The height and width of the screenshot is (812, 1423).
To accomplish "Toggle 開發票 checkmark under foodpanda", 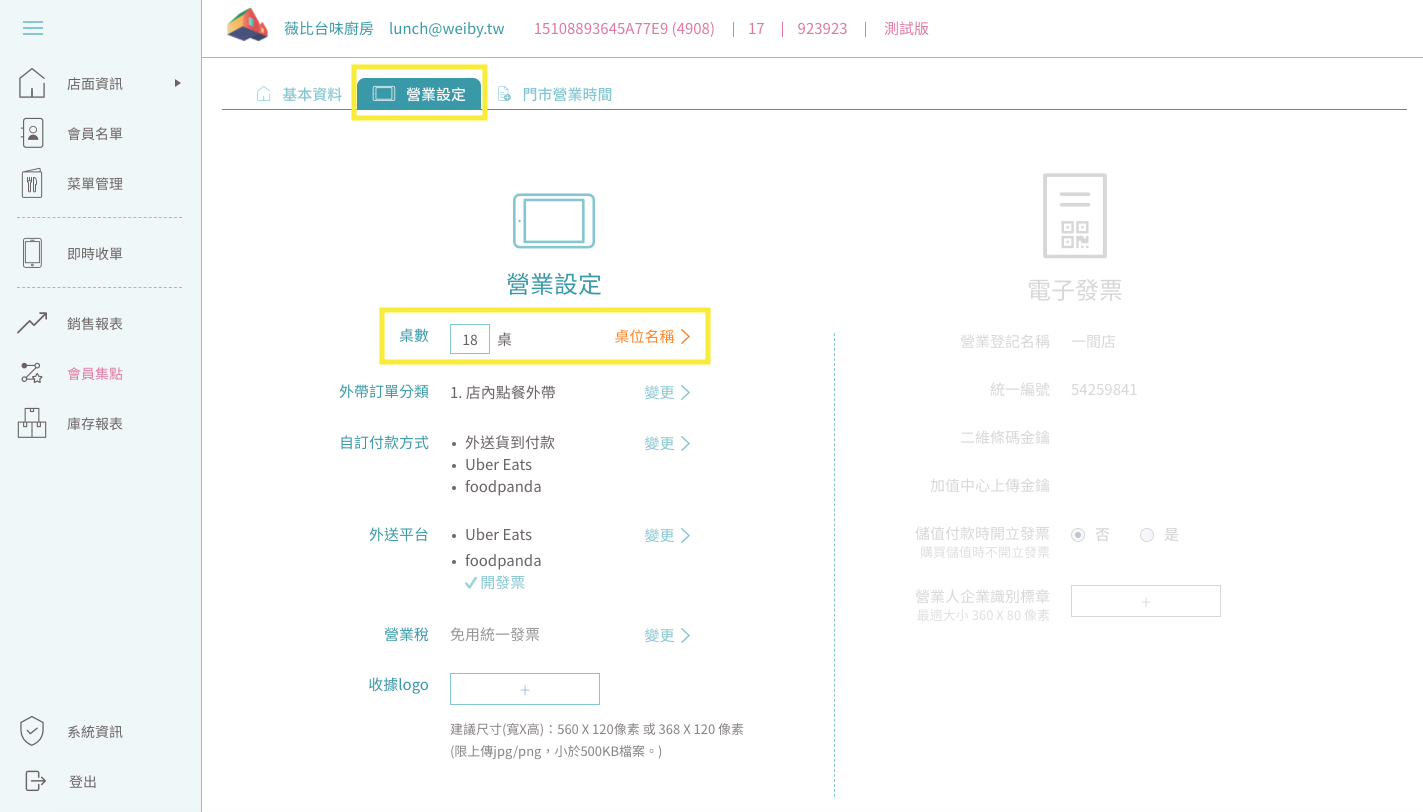I will pos(471,583).
